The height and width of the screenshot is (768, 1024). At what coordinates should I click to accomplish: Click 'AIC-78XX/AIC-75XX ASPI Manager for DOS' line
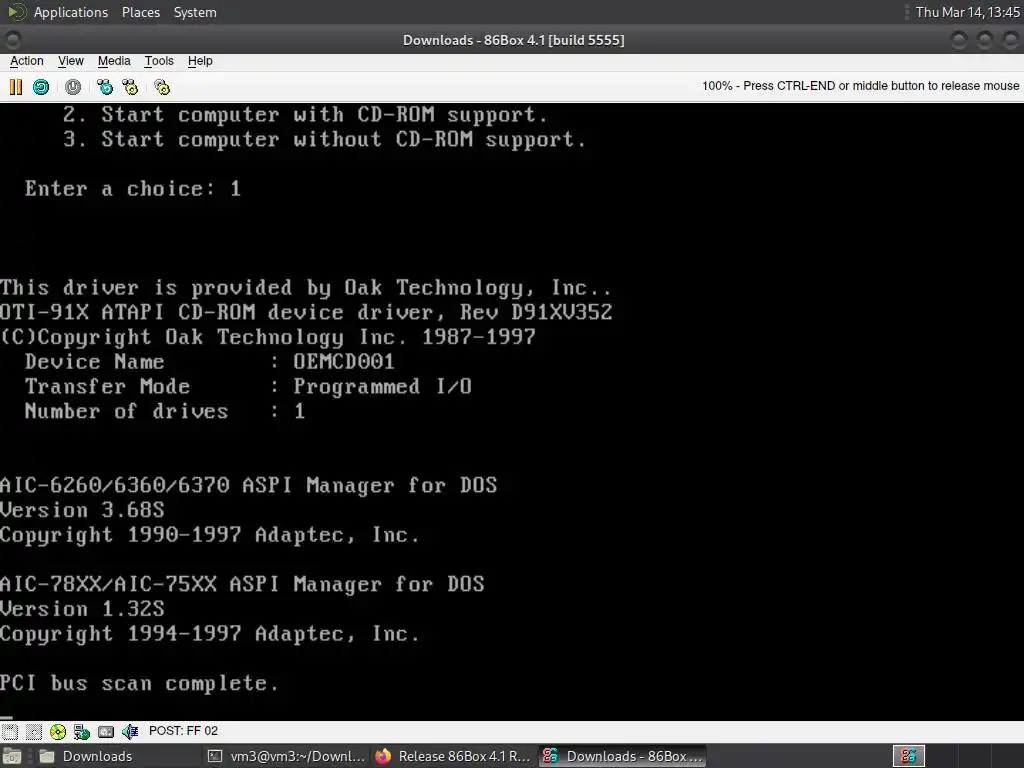tap(242, 584)
